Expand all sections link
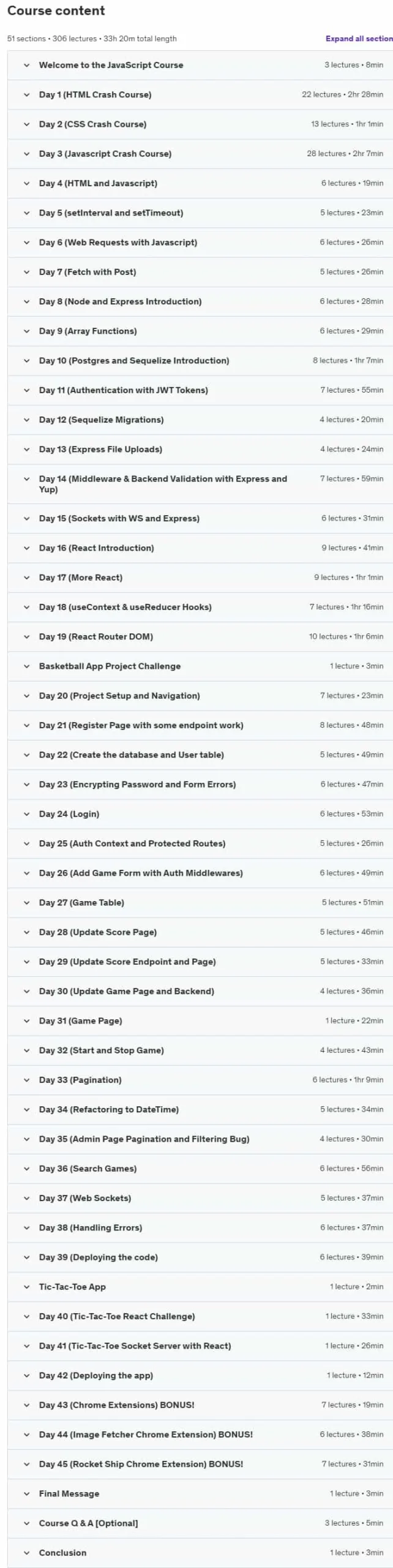Viewport: 393px width, 1568px height. click(359, 39)
